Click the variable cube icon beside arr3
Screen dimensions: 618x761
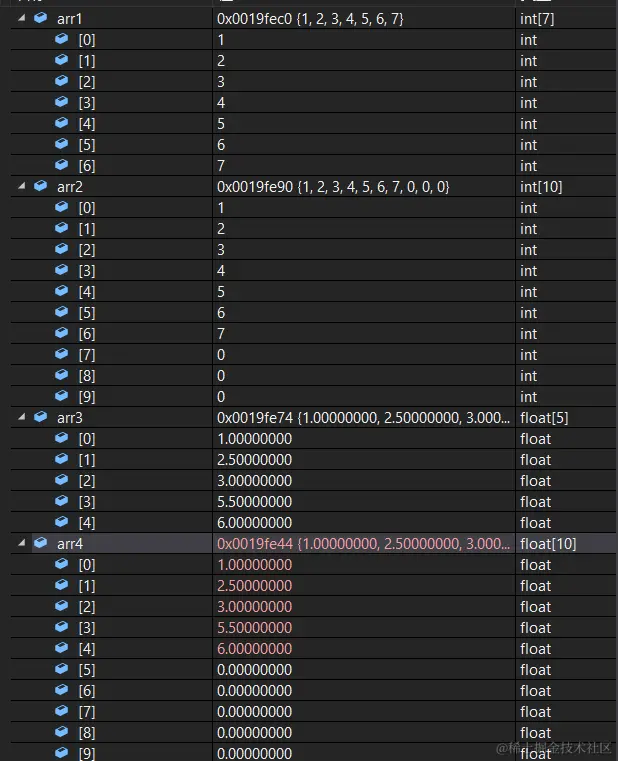[41, 417]
